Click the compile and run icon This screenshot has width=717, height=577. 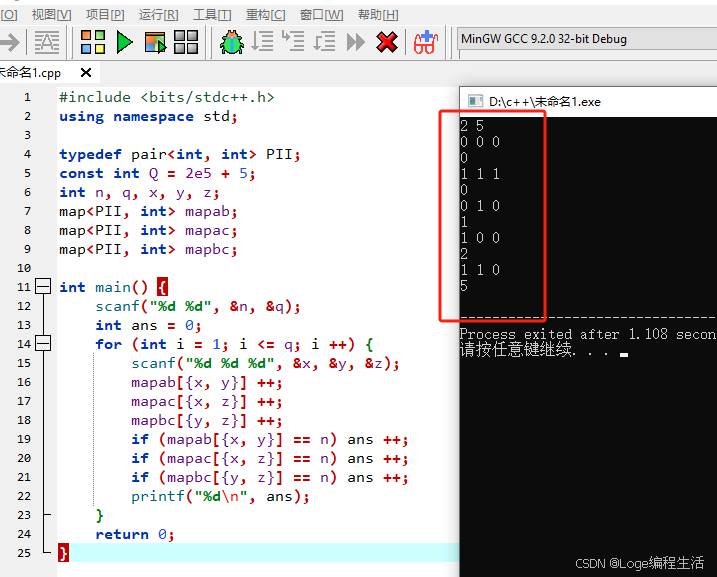pos(155,43)
